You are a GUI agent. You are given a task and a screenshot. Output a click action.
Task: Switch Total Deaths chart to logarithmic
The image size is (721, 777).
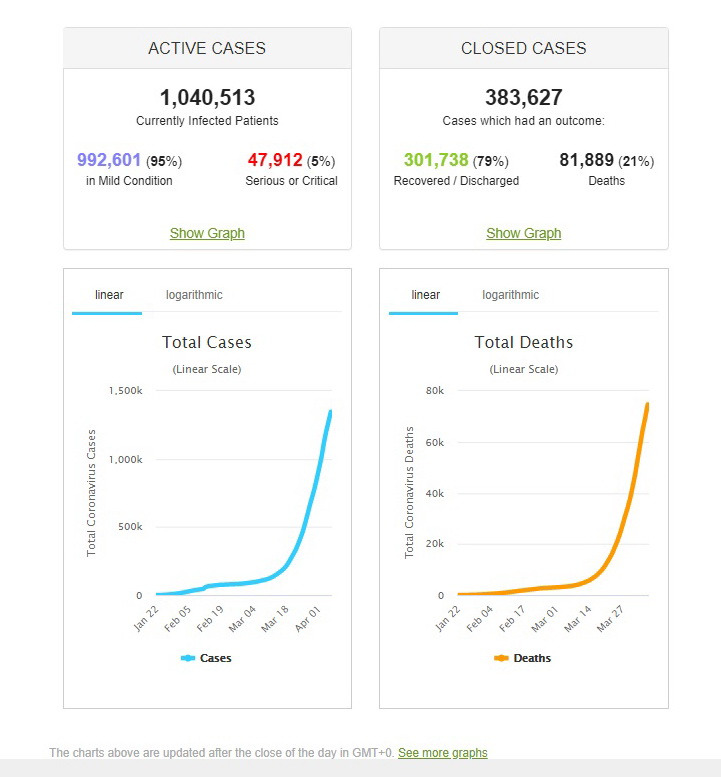pyautogui.click(x=510, y=295)
